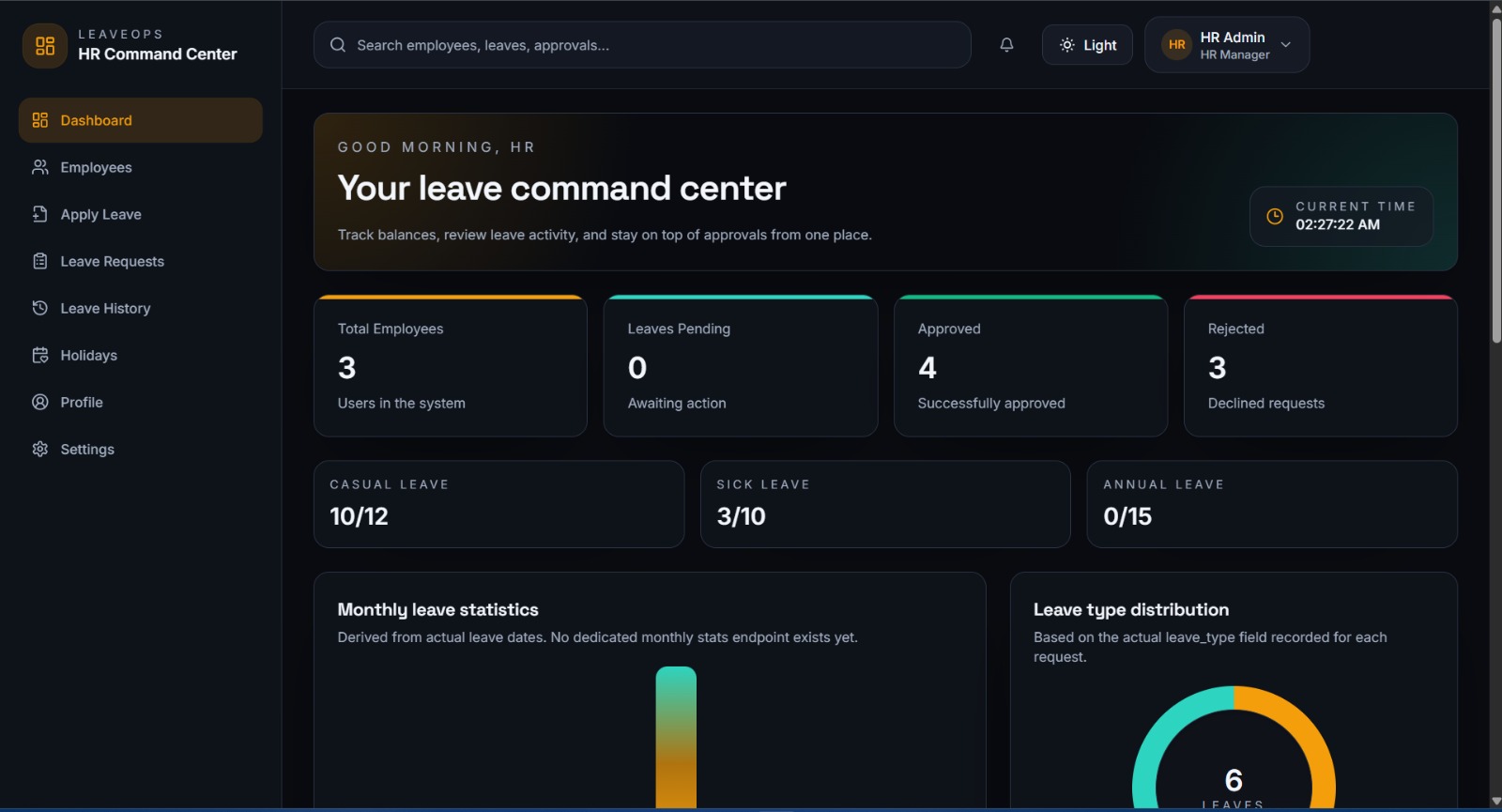Go to Employees page
Viewport: 1502px width, 812px height.
140,167
